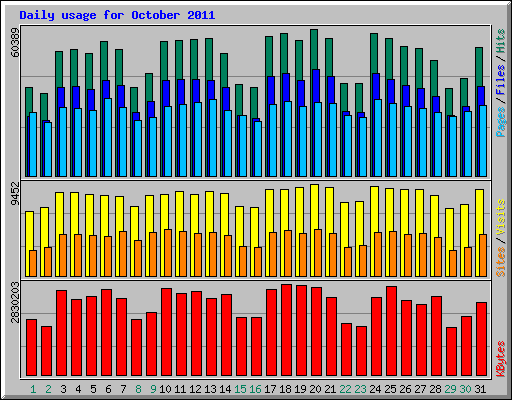
Task: Click day 13 on the x-axis
Action: click(210, 389)
